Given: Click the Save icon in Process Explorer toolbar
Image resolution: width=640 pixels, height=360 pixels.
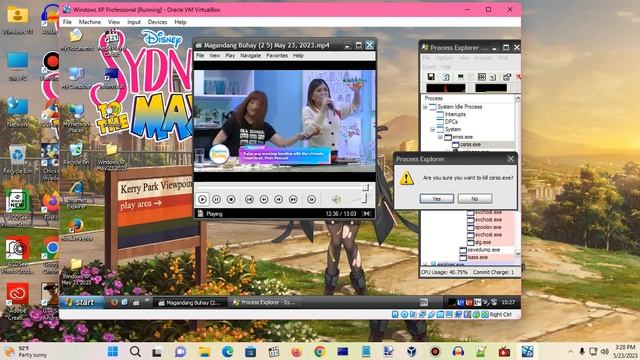Looking at the screenshot, I should pyautogui.click(x=431, y=77).
